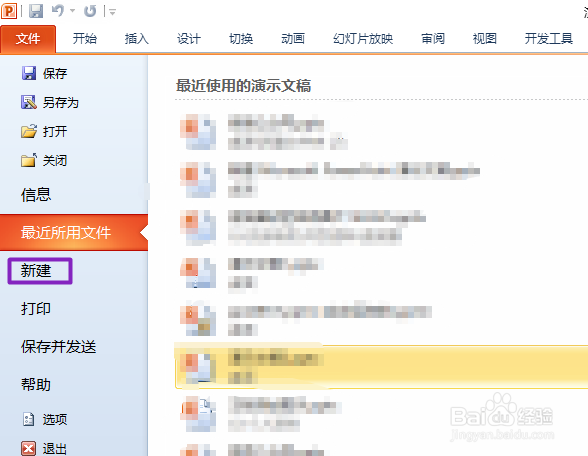
Task: Click the 打开 folder icon
Action: [29, 131]
